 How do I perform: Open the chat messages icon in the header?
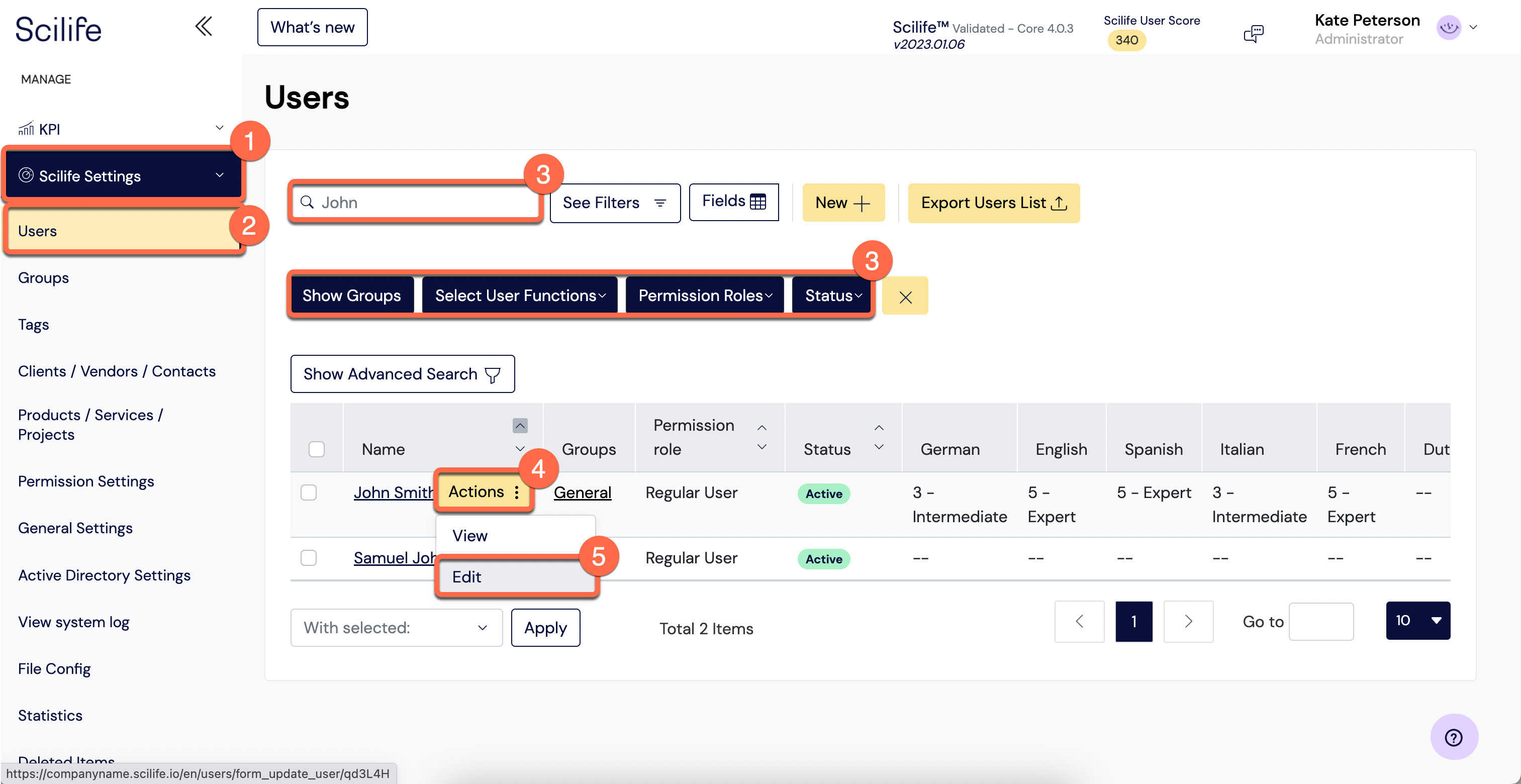[x=1253, y=34]
